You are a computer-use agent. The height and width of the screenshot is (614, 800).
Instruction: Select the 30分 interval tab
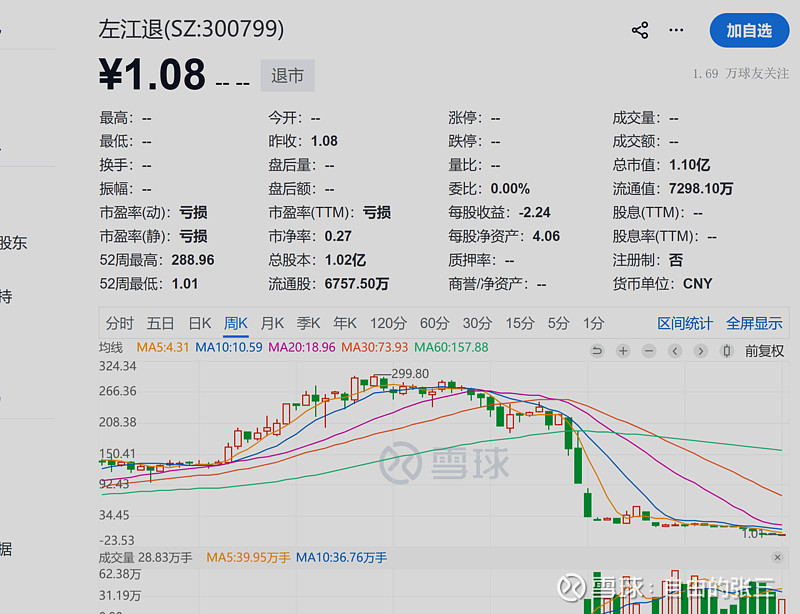pos(477,323)
